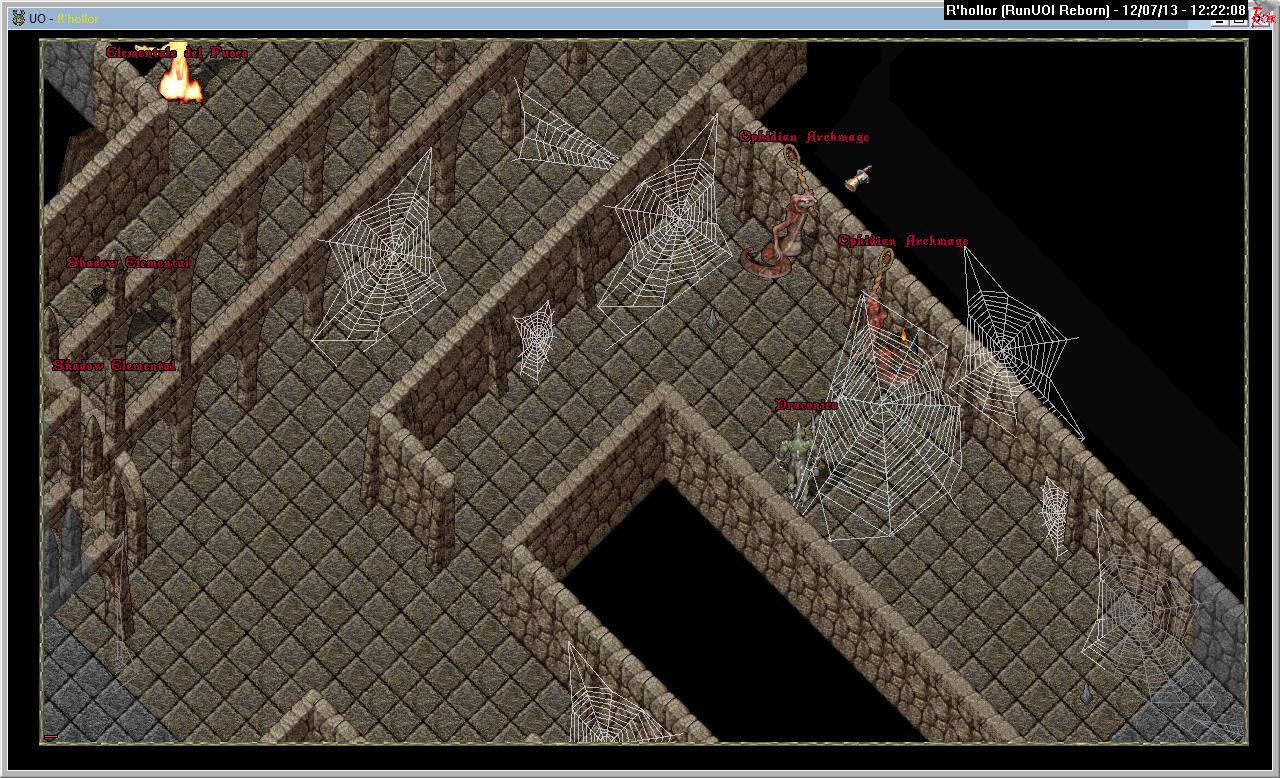Click the small flame beside the webbed Archmage
The image size is (1280, 778).
pos(905,335)
